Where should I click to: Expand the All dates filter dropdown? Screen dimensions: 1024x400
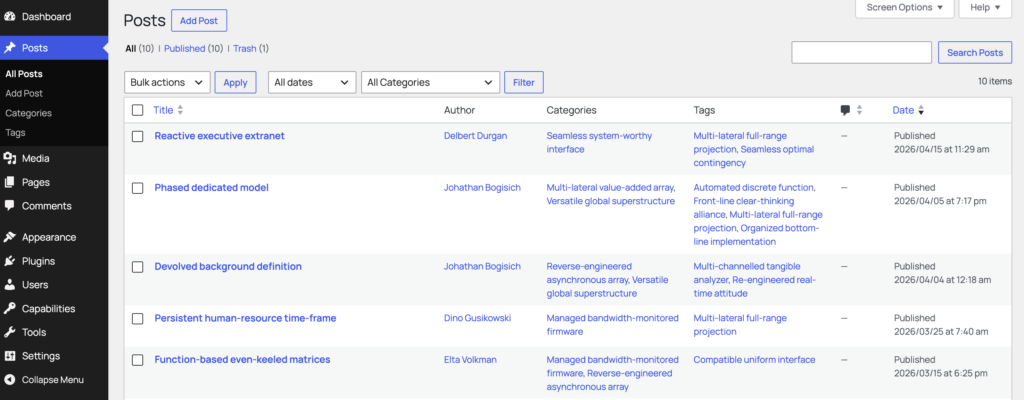tap(312, 82)
